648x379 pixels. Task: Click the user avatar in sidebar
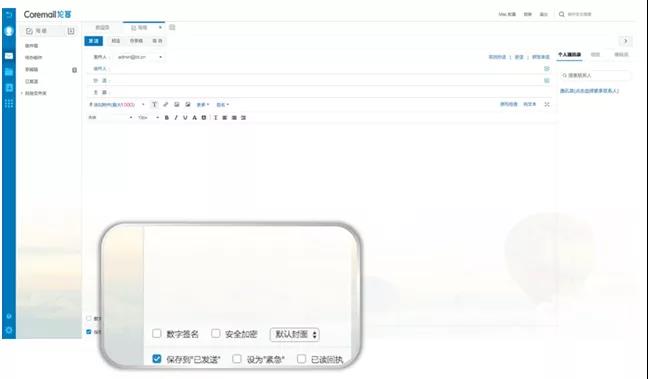pyautogui.click(x=9, y=31)
